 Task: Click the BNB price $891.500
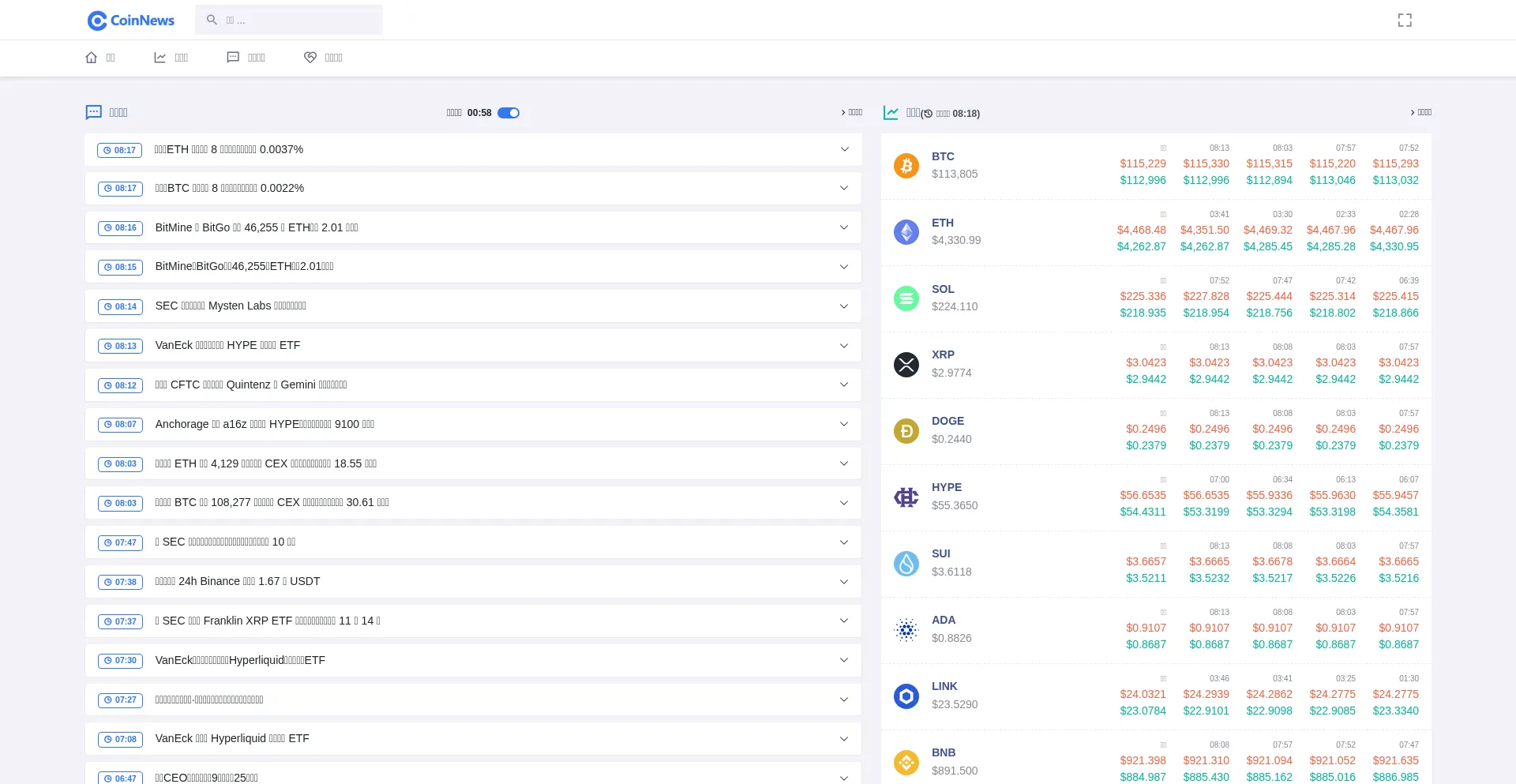click(x=955, y=771)
